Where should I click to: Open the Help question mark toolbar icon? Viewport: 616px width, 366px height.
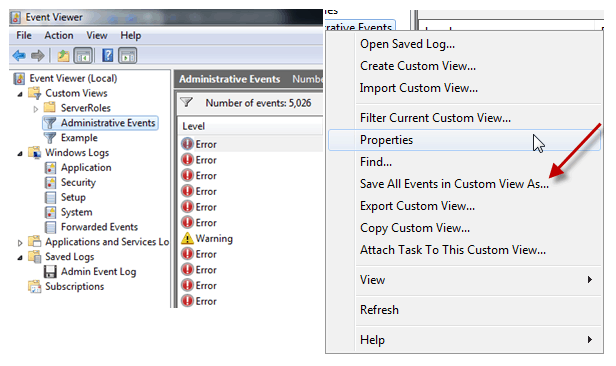pyautogui.click(x=107, y=55)
